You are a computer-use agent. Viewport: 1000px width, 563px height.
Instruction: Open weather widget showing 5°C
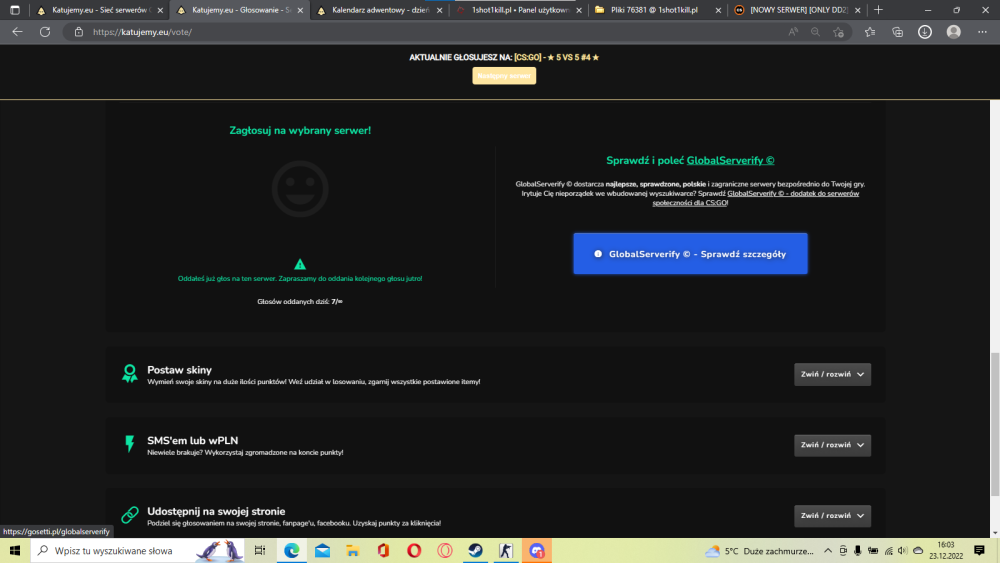pos(759,551)
